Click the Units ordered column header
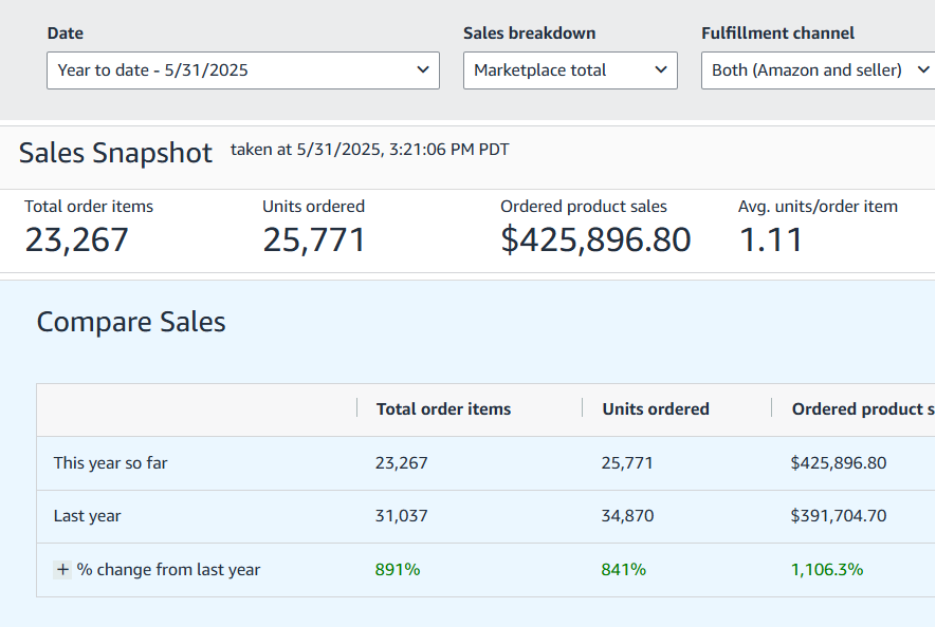This screenshot has width=935, height=629. click(x=655, y=409)
